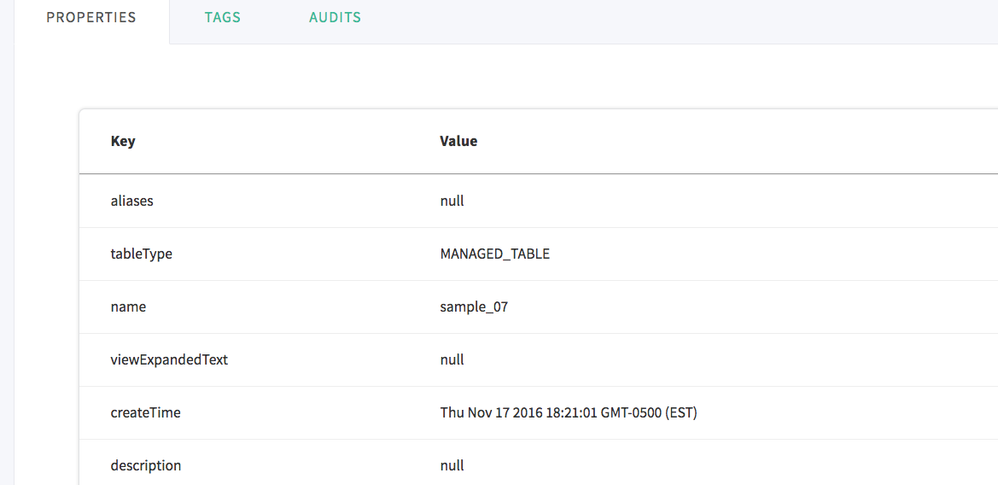The height and width of the screenshot is (485, 998).
Task: Click blank area between tabs and table
Action: (500, 76)
